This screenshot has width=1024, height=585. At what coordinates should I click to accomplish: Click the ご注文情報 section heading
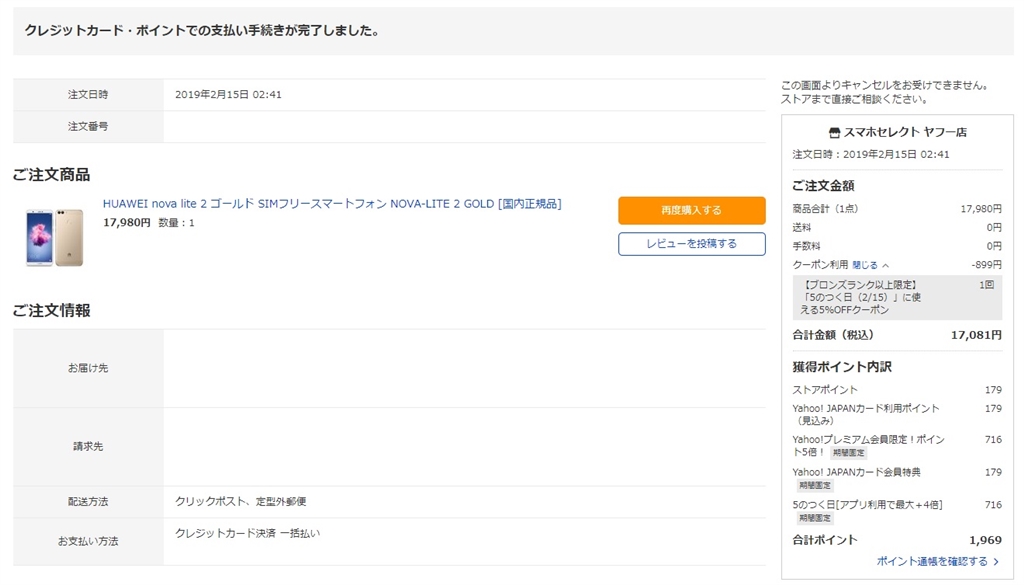(x=51, y=310)
